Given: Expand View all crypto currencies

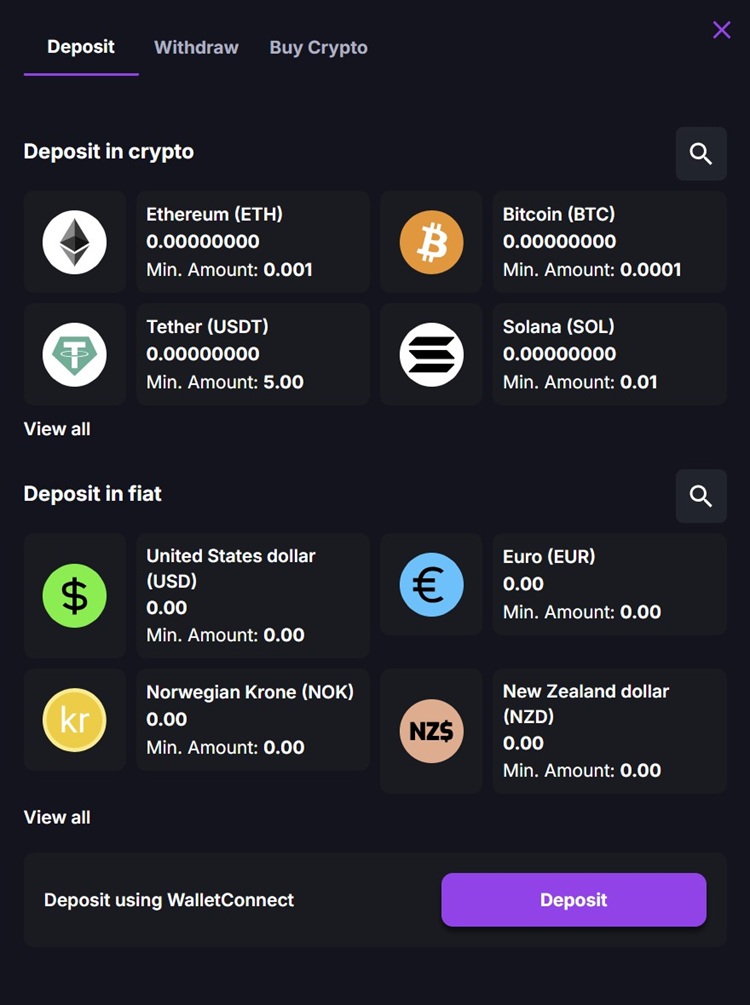Looking at the screenshot, I should (x=57, y=428).
